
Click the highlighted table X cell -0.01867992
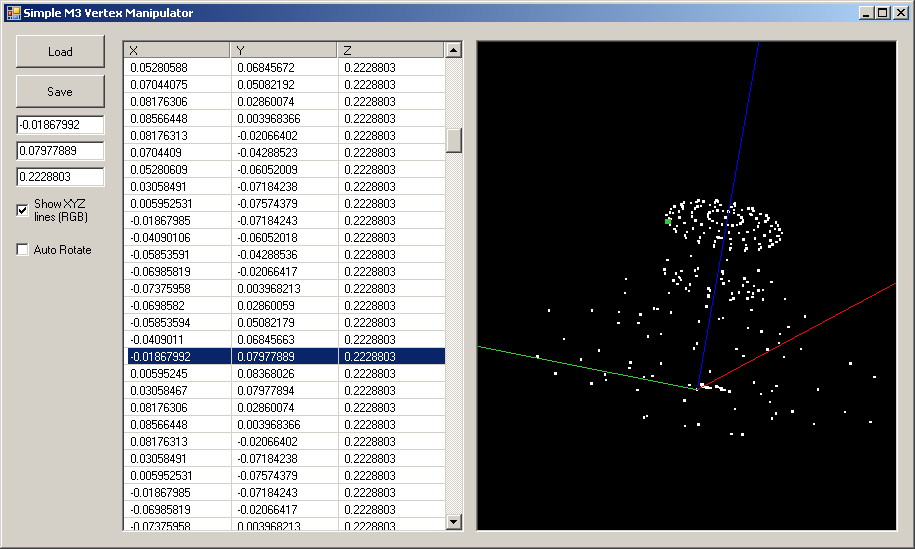coord(178,356)
